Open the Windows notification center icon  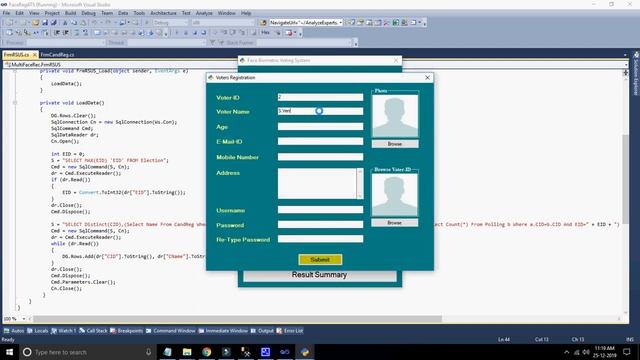pos(627,352)
